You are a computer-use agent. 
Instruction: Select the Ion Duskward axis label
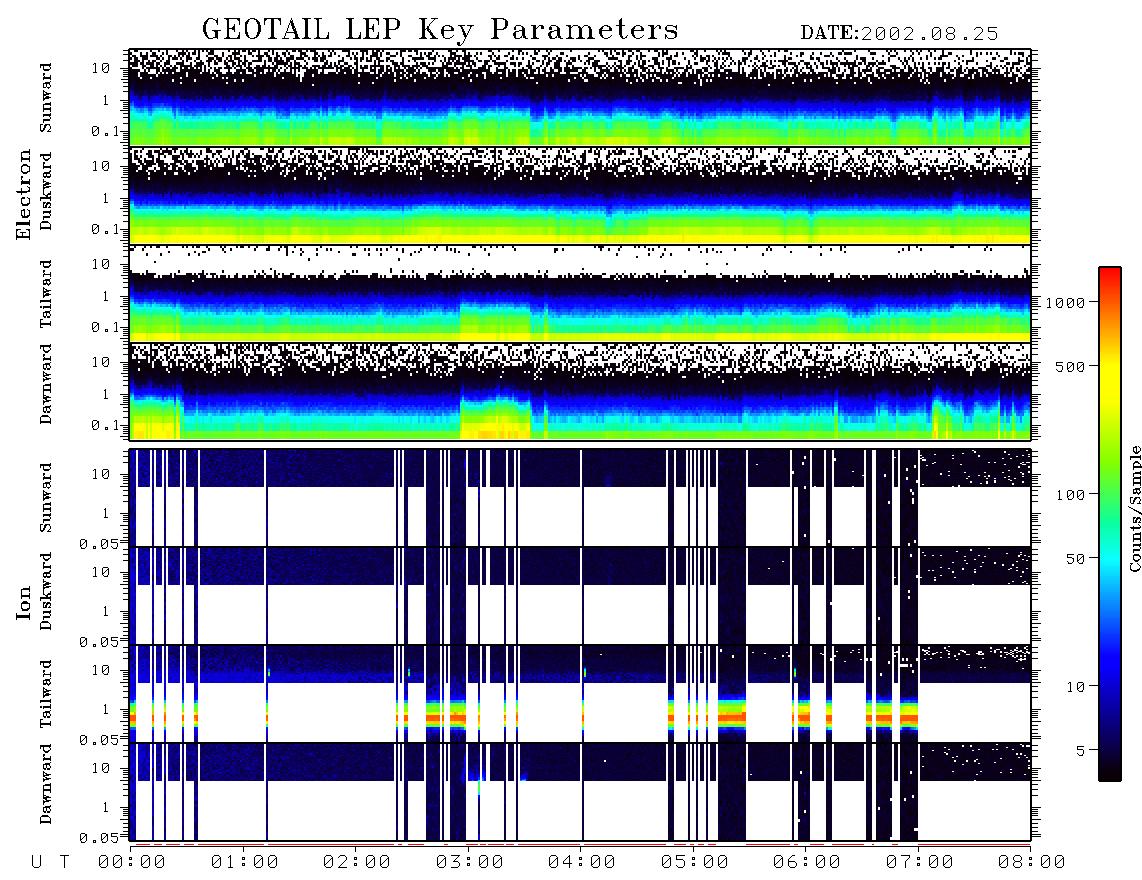pyautogui.click(x=46, y=591)
